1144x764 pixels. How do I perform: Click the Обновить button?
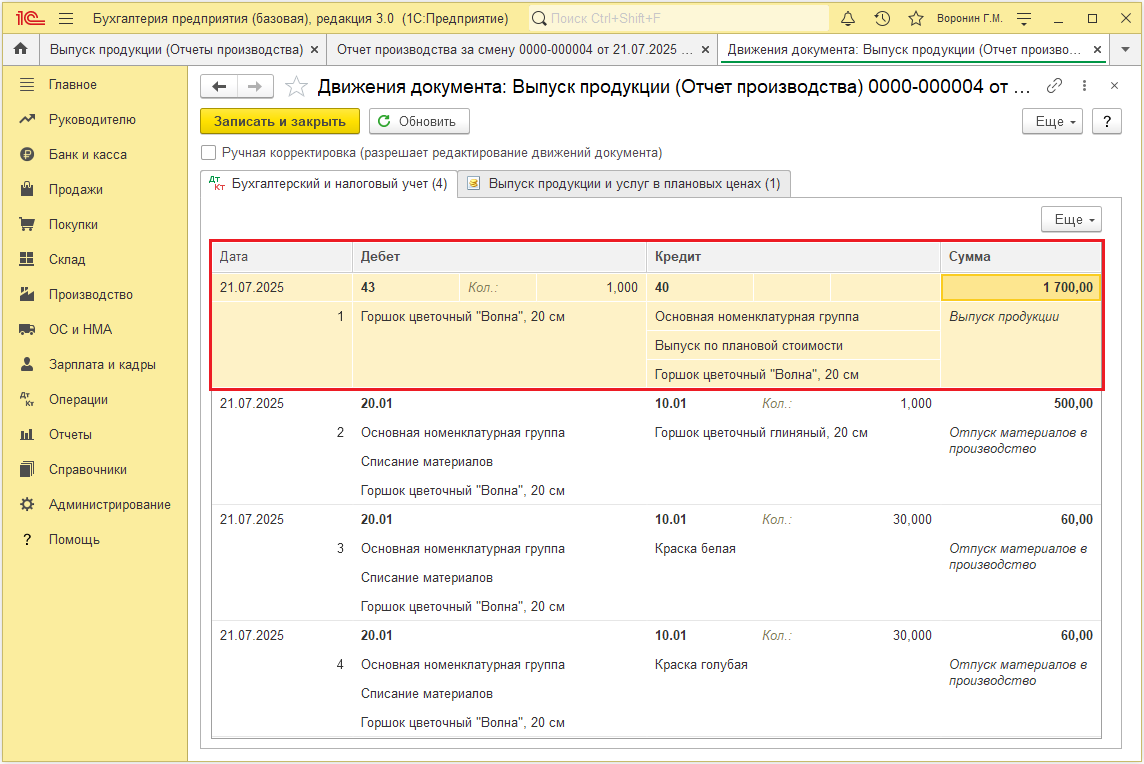tap(419, 122)
